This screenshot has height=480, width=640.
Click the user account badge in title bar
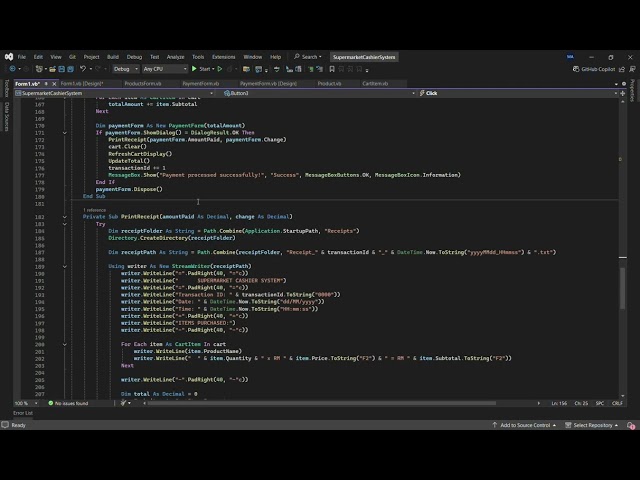(570, 57)
